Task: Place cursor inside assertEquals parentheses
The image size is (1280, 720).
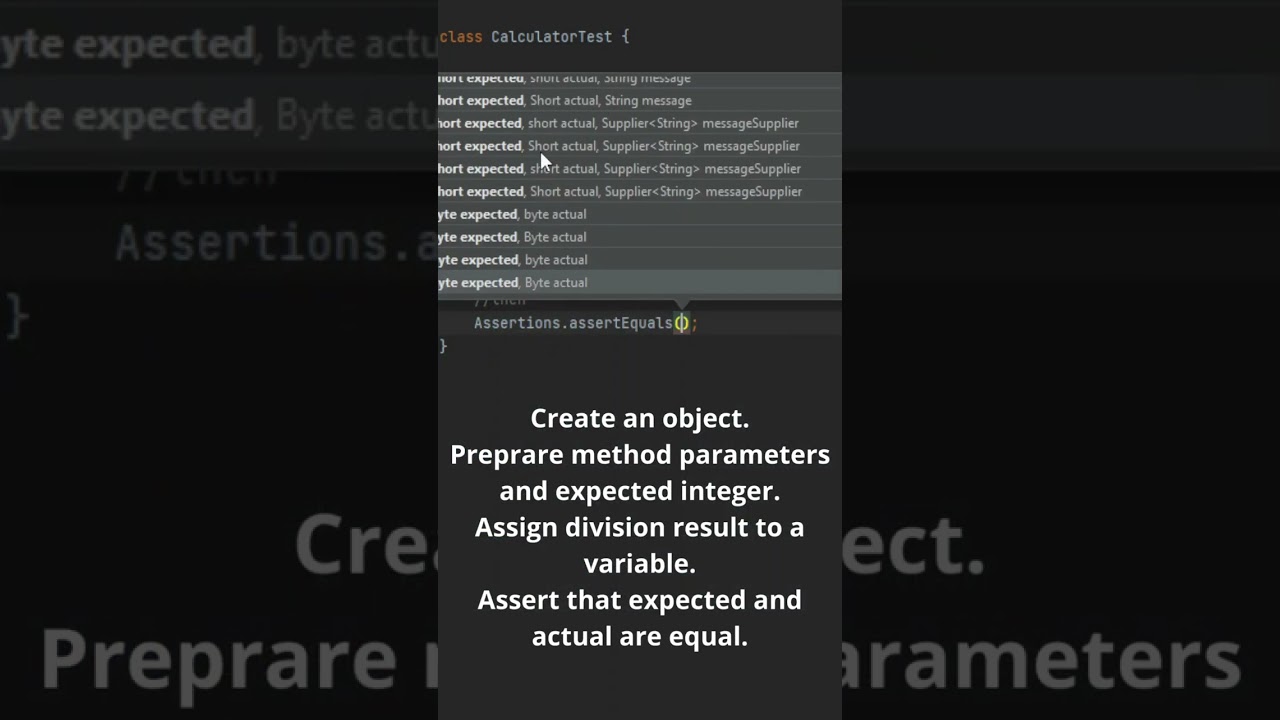Action: 681,323
